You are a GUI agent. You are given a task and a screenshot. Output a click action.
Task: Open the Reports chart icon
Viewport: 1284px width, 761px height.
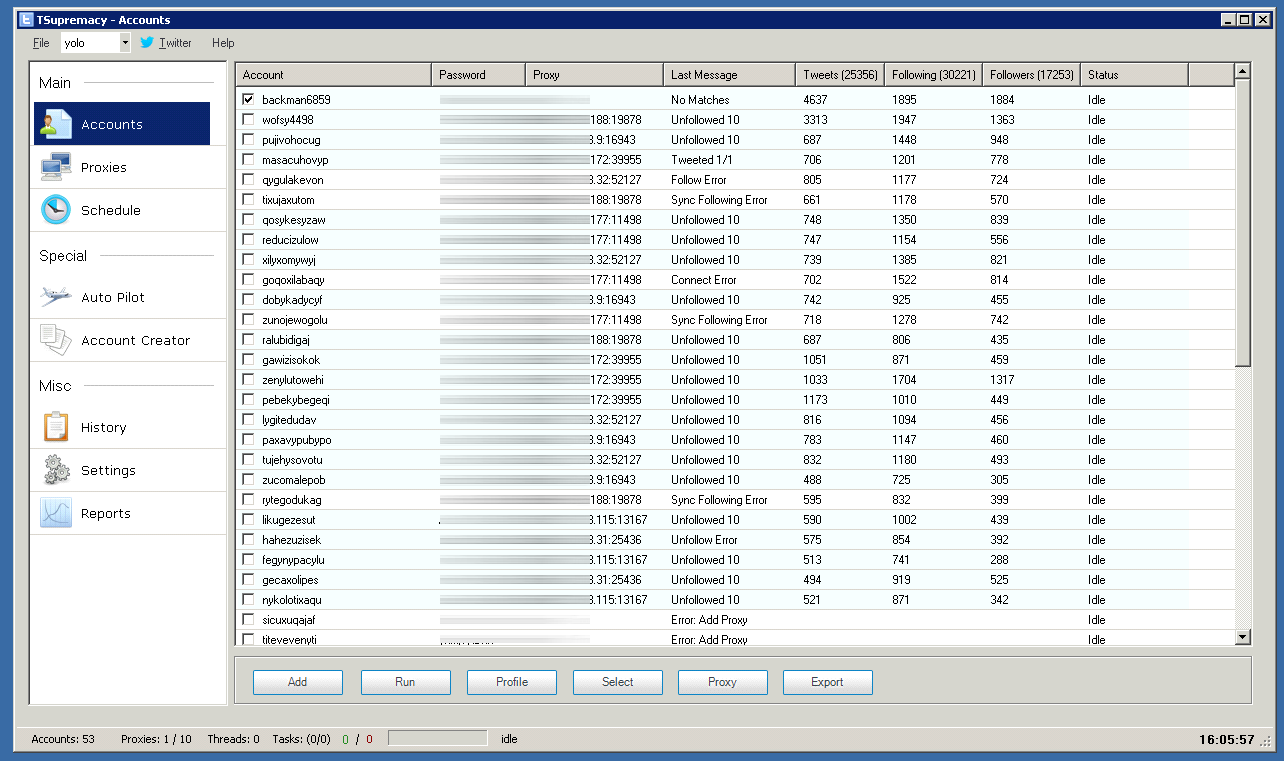(x=55, y=513)
